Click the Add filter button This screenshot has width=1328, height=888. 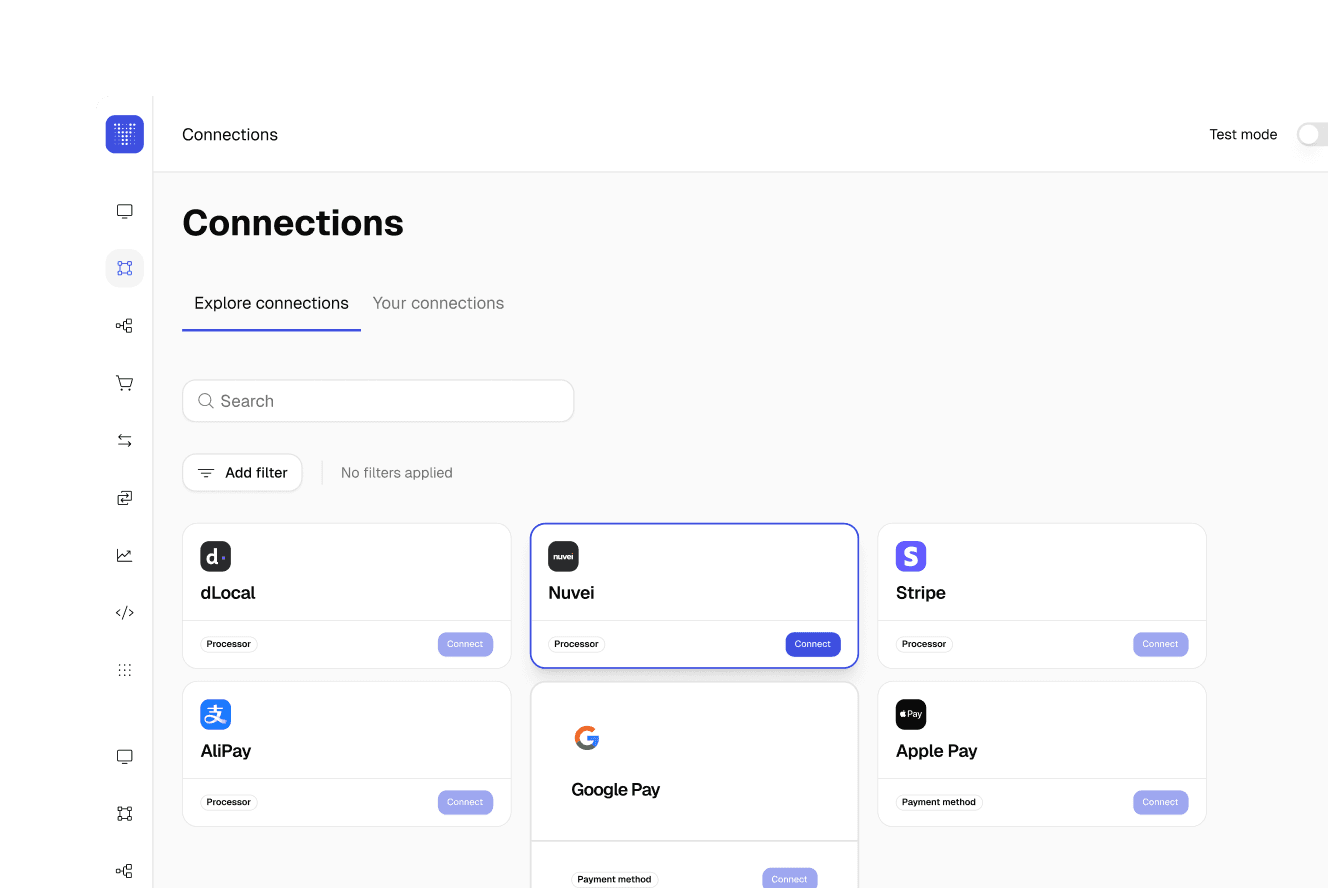point(242,473)
